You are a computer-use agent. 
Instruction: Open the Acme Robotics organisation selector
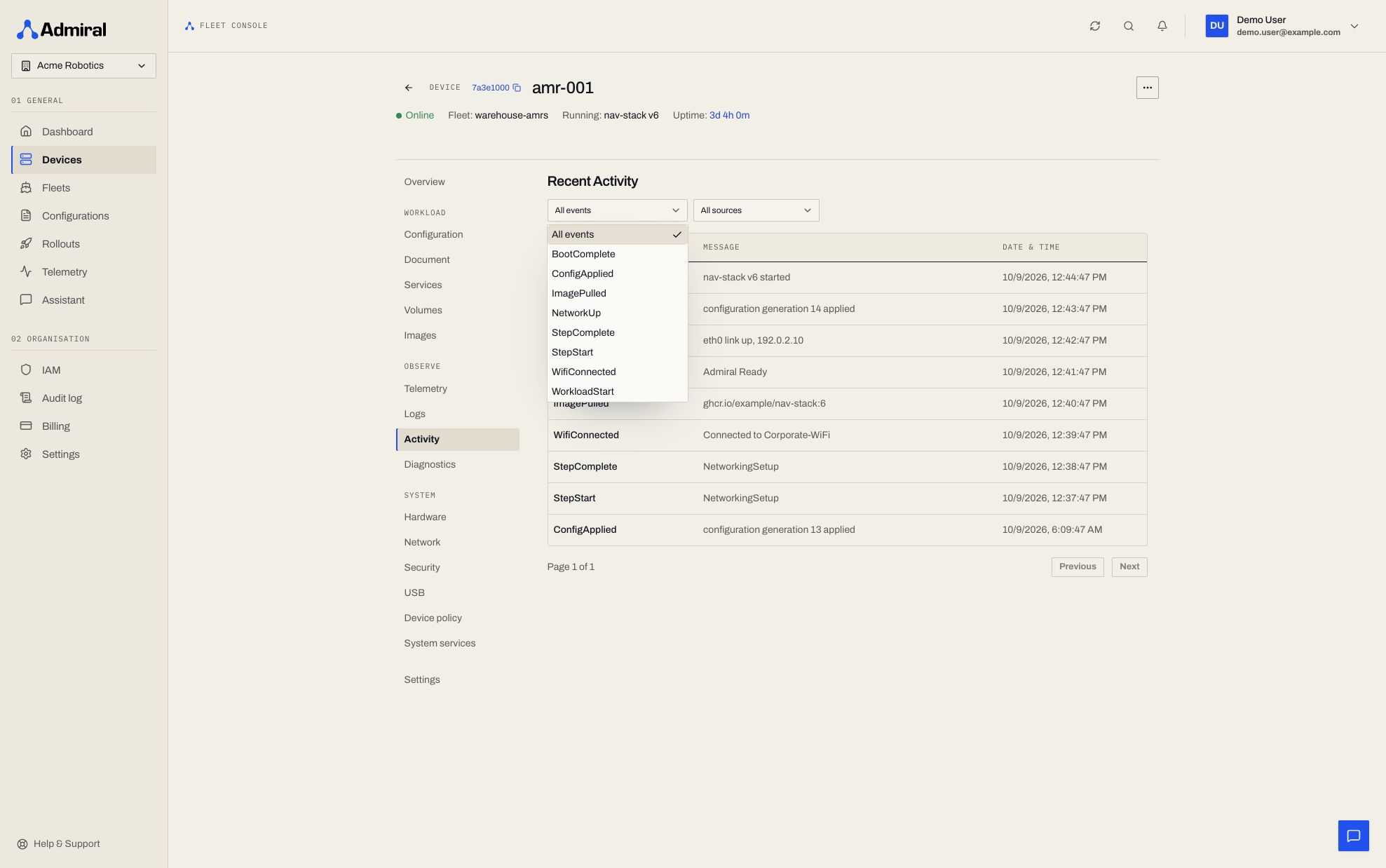[83, 66]
